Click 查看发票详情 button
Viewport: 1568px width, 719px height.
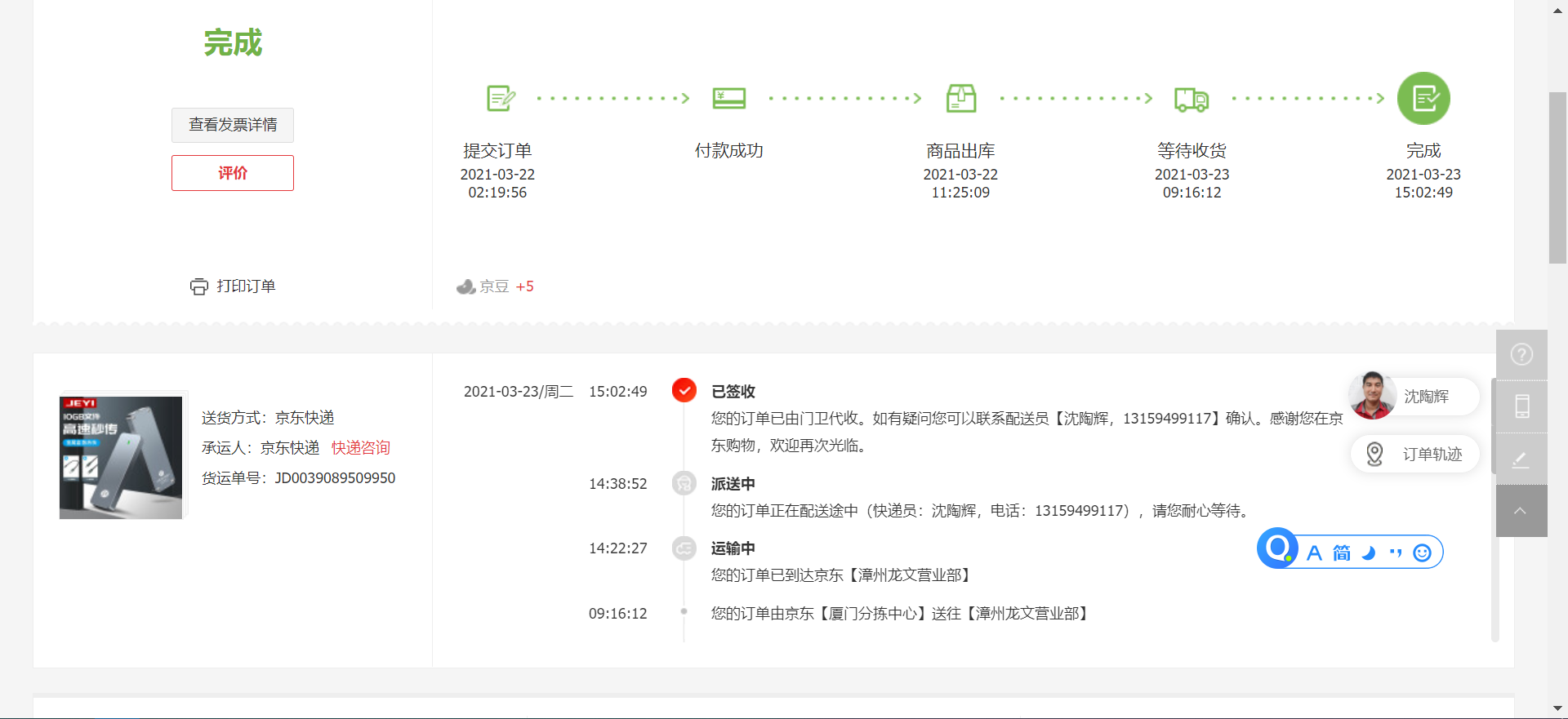pyautogui.click(x=233, y=125)
